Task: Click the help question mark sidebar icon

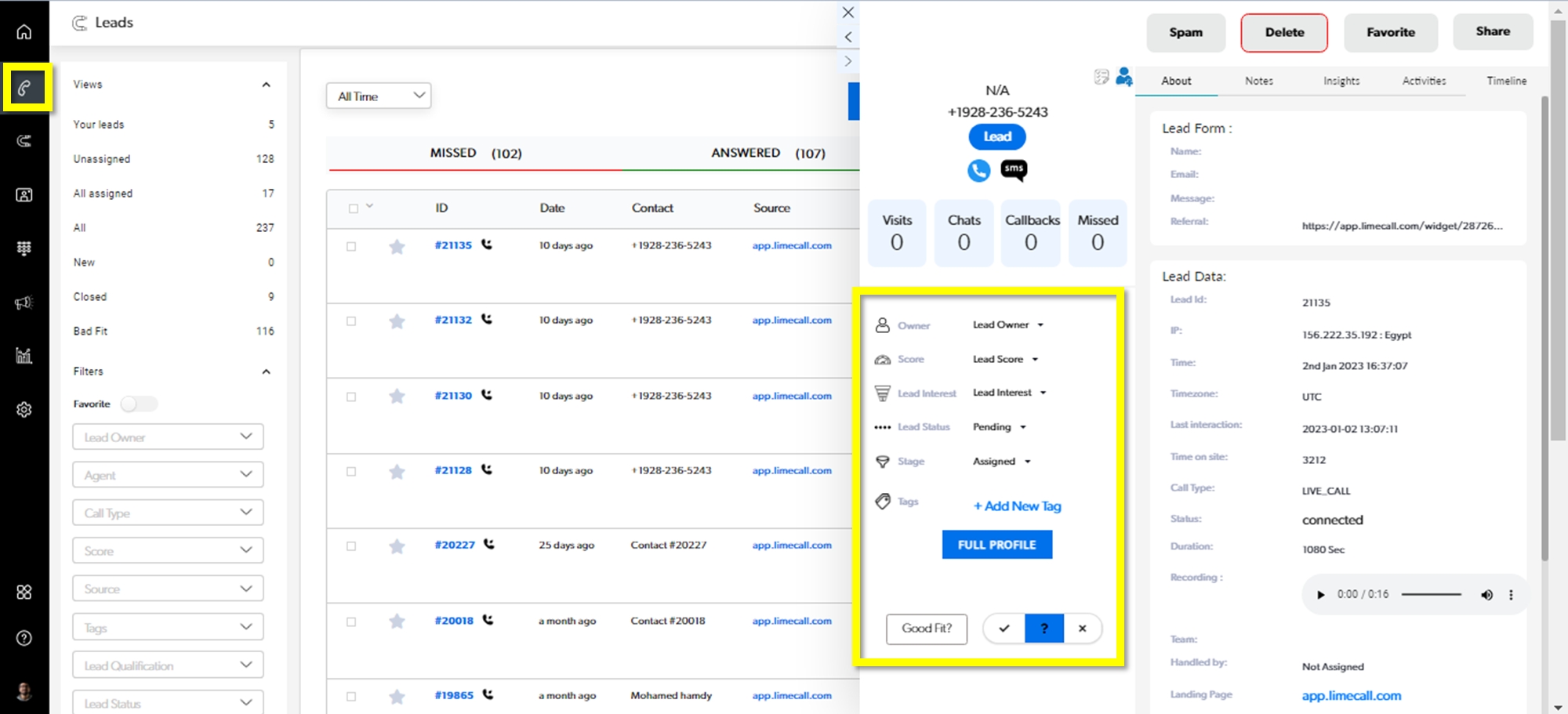Action: [24, 638]
